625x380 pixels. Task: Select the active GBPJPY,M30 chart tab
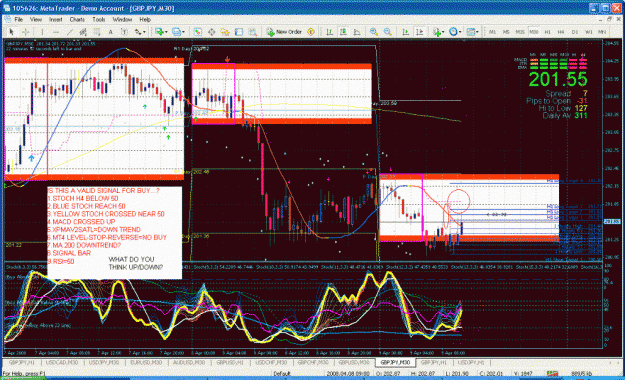click(x=395, y=362)
